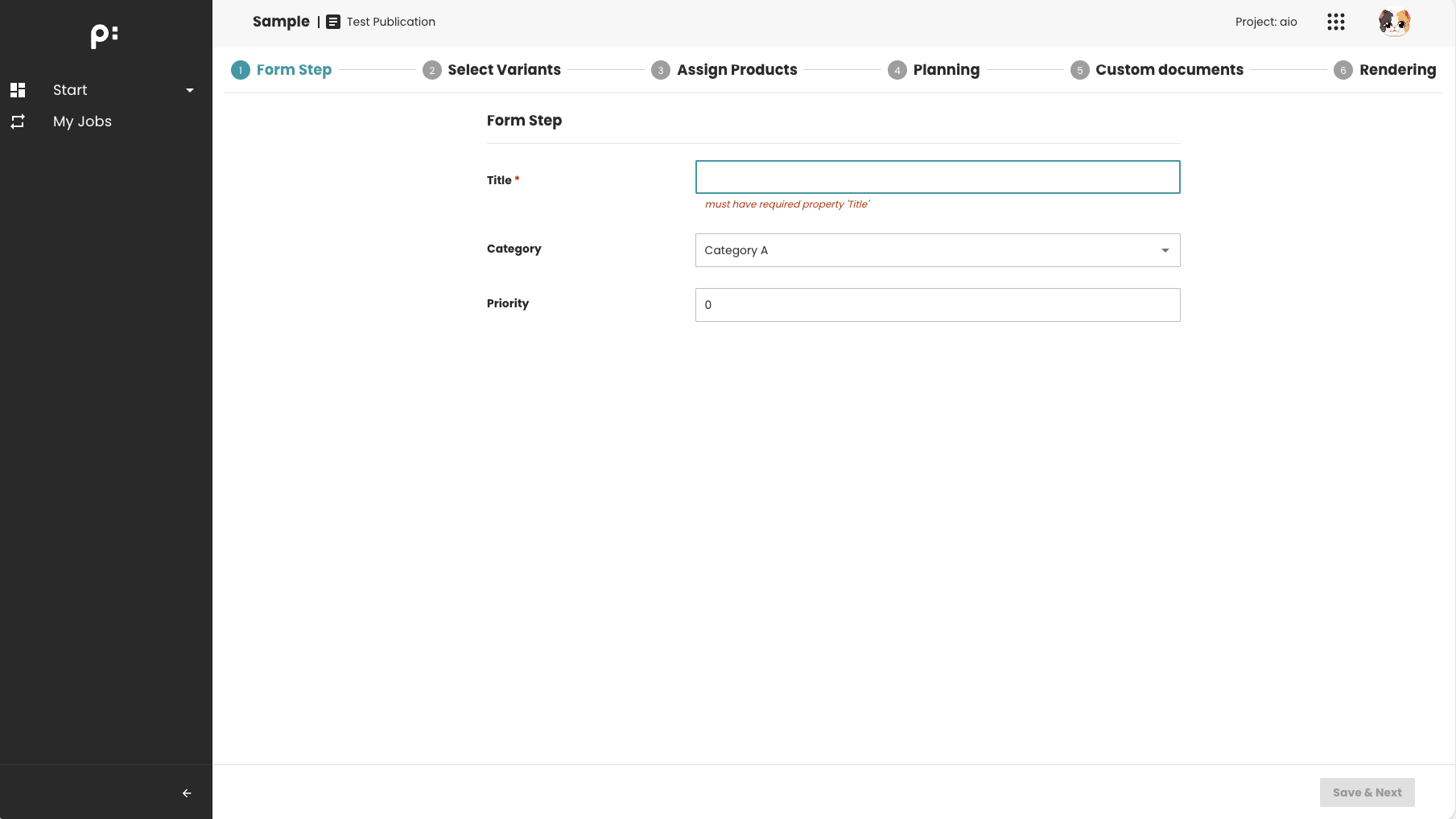The image size is (1456, 819).
Task: Click into the Priority number field
Action: click(937, 305)
